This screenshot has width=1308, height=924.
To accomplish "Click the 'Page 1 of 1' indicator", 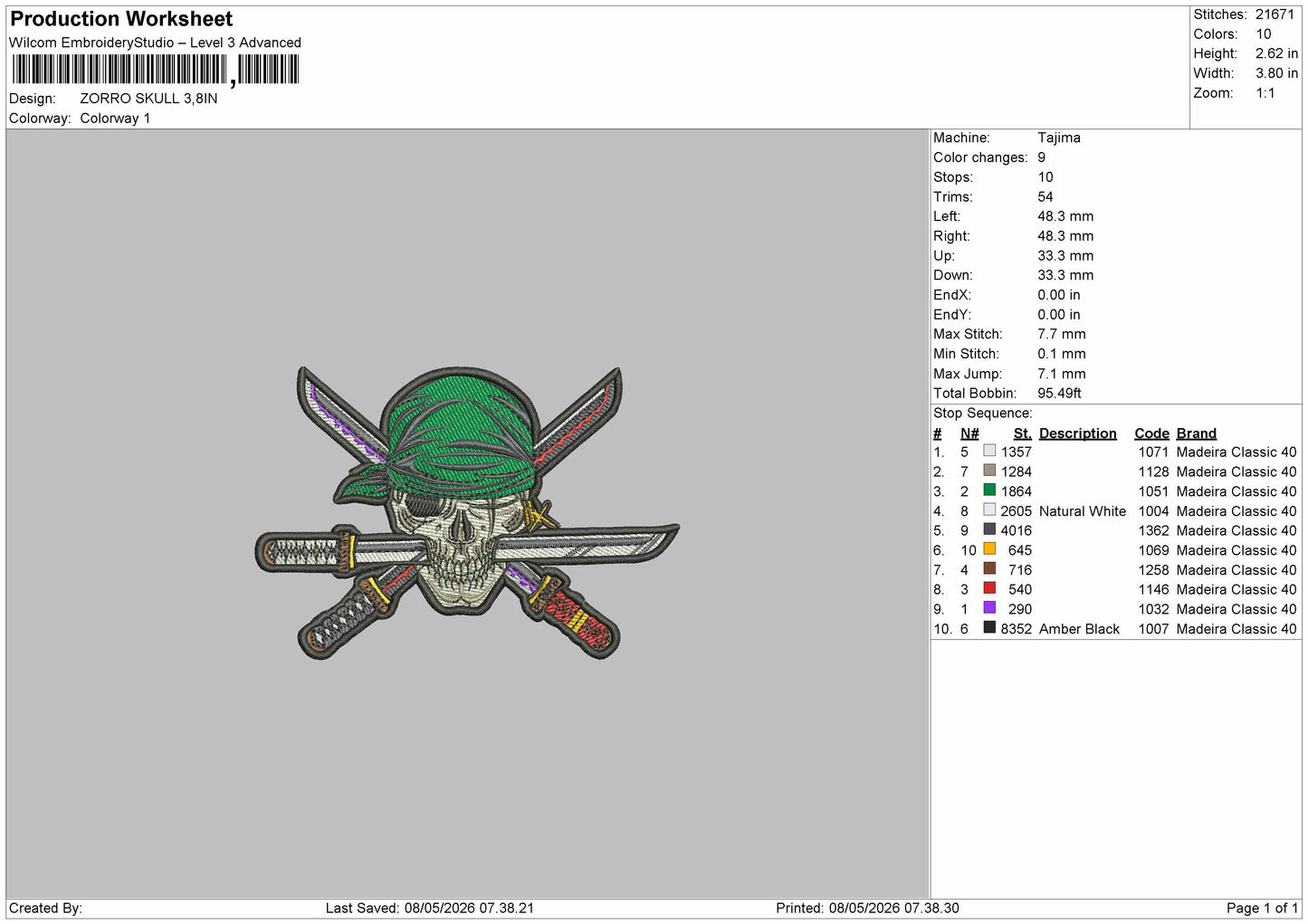I will 1262,908.
